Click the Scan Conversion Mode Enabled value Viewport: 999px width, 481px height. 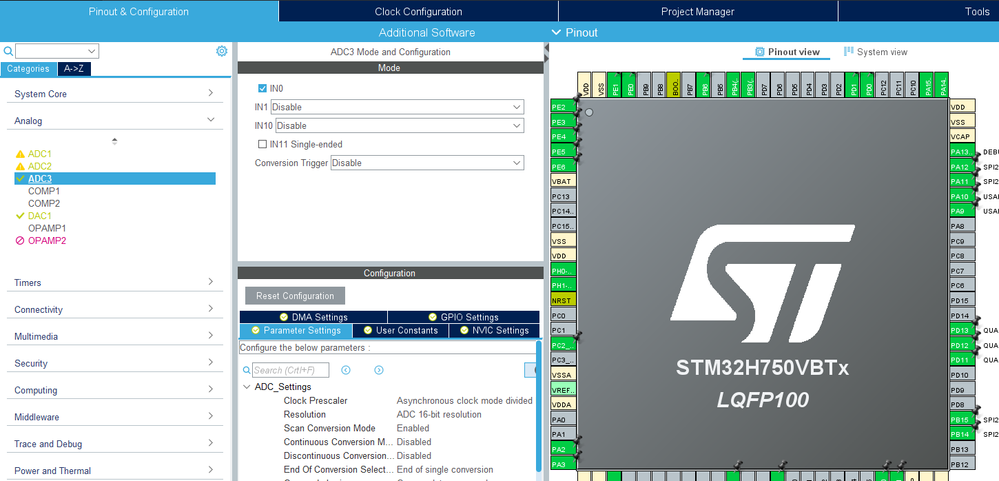(413, 428)
